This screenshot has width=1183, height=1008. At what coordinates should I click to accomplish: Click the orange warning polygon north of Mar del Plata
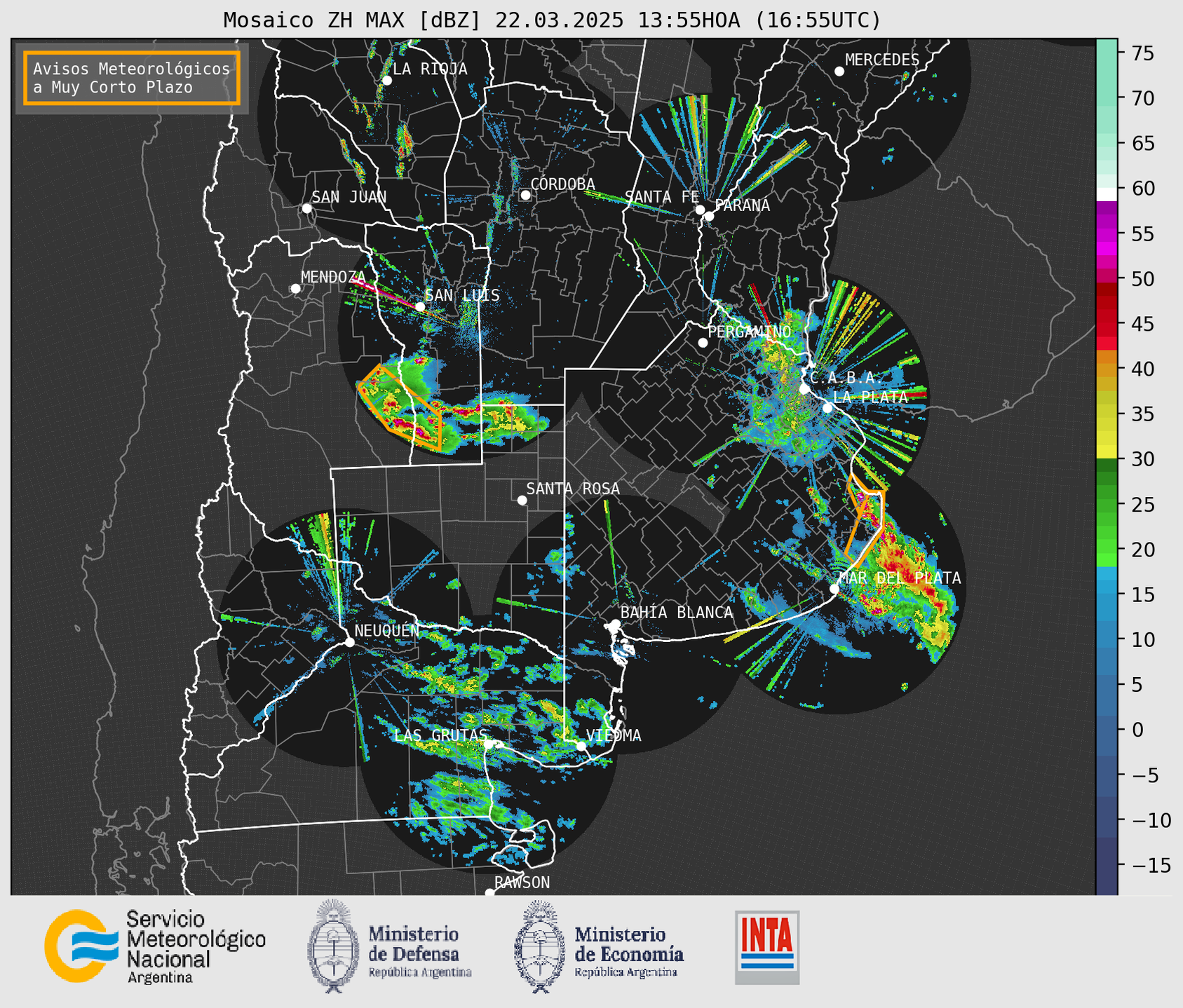tap(865, 519)
